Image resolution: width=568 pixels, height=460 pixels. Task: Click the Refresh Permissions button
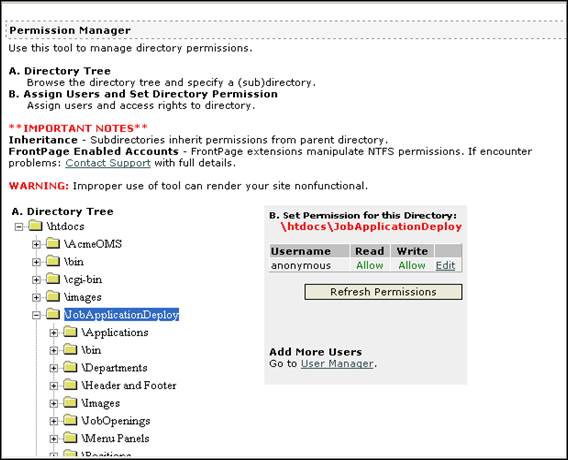[383, 292]
